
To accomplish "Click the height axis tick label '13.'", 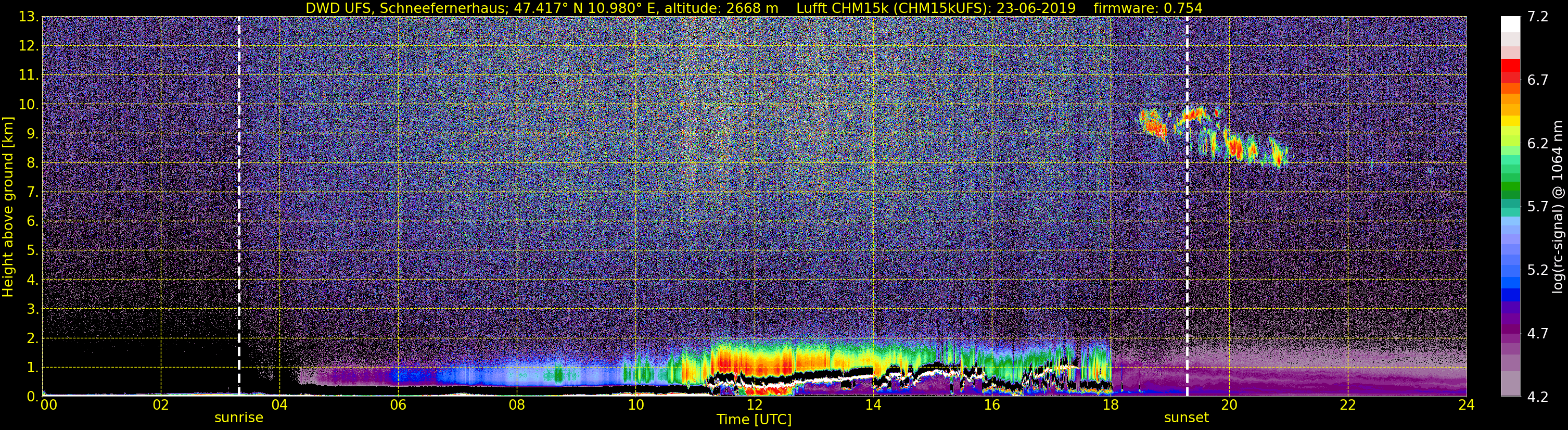I will coord(29,17).
